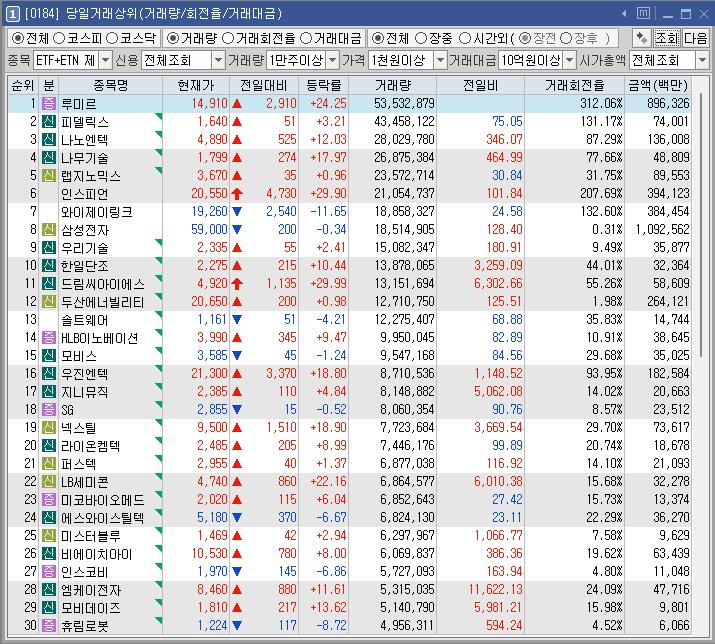Screen dimensions: 715x644
Task: Click 지니뮤직 전일비 value 5,062.08
Action: [x=498, y=391]
